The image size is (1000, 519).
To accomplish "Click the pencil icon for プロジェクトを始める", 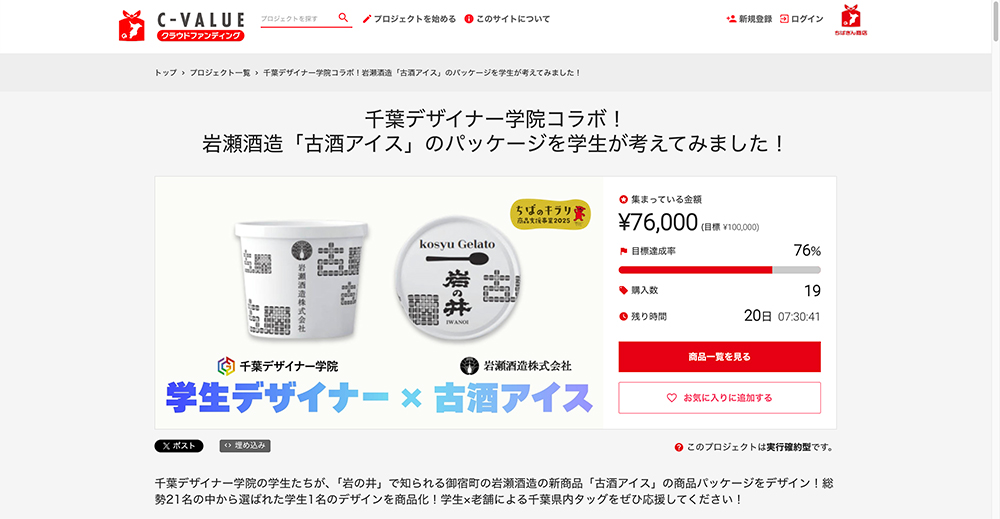I will coord(367,19).
